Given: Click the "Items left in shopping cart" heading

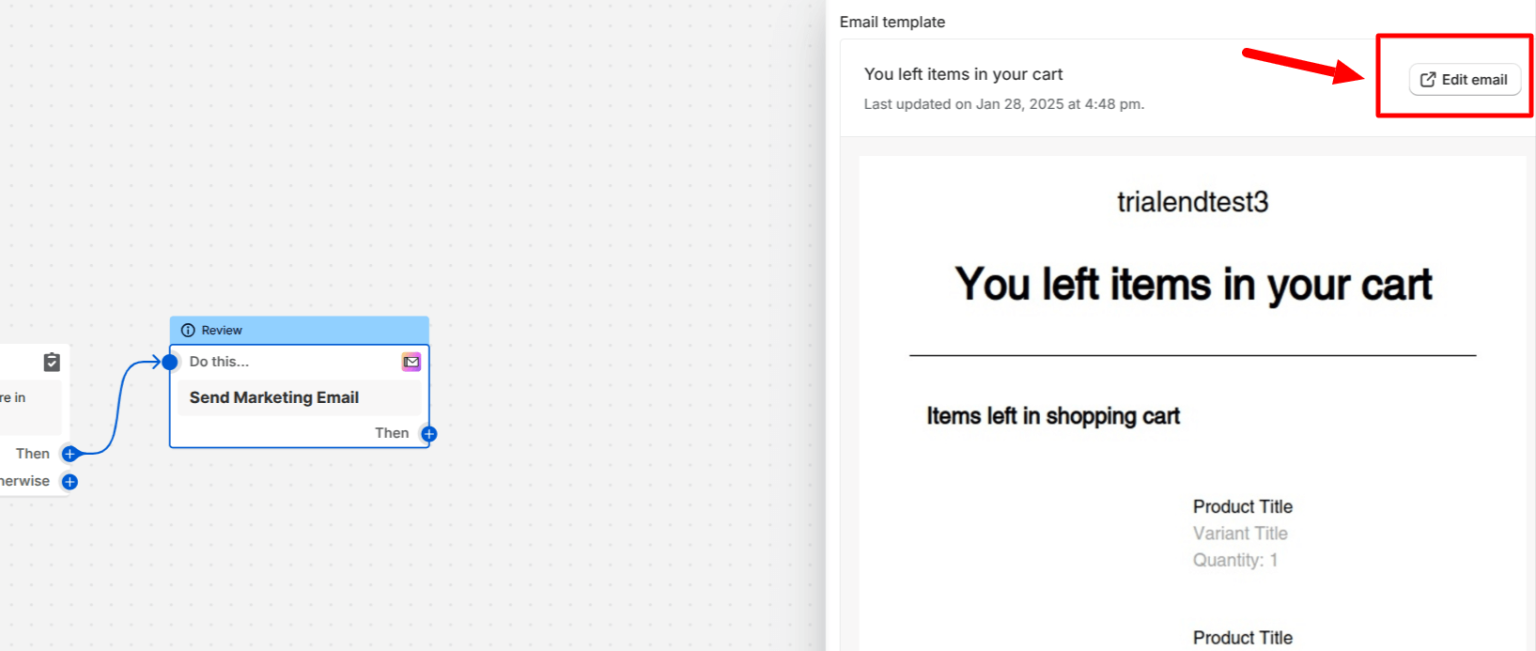Looking at the screenshot, I should tap(1053, 416).
